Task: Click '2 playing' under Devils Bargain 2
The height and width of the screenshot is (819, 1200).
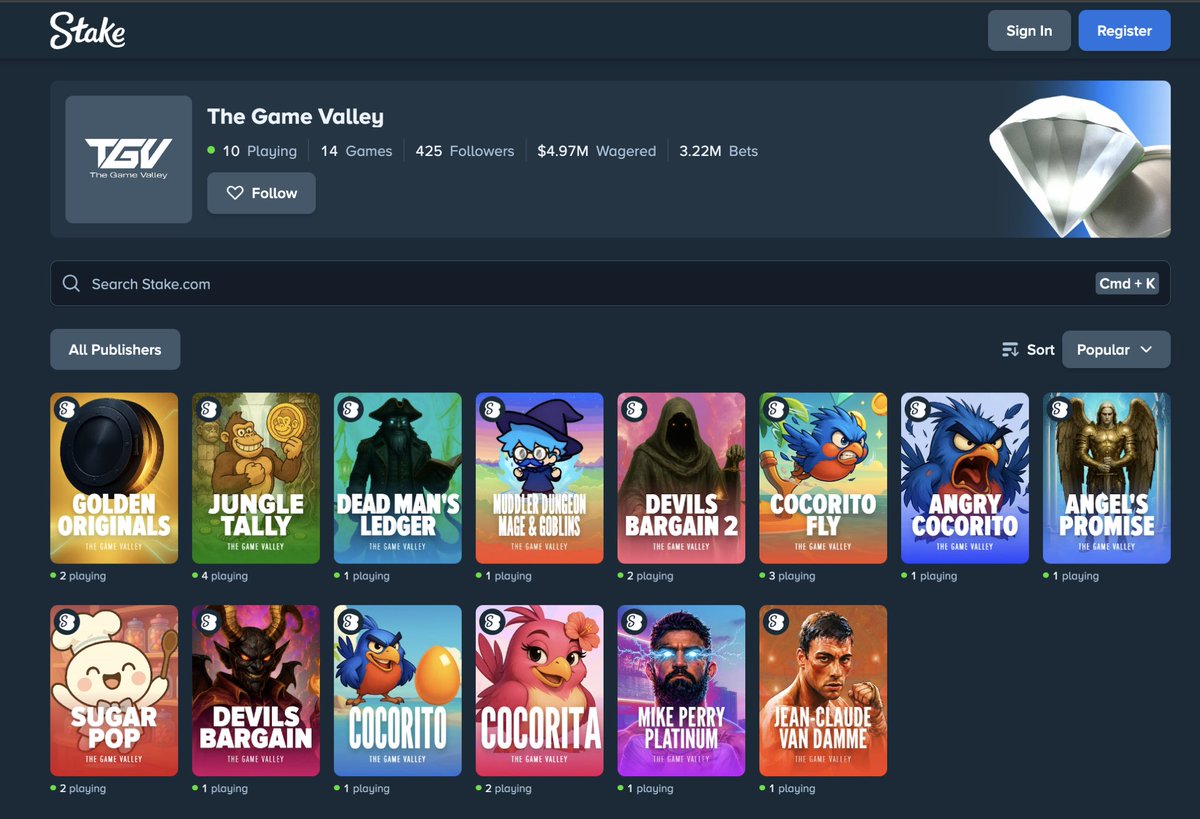Action: point(646,576)
